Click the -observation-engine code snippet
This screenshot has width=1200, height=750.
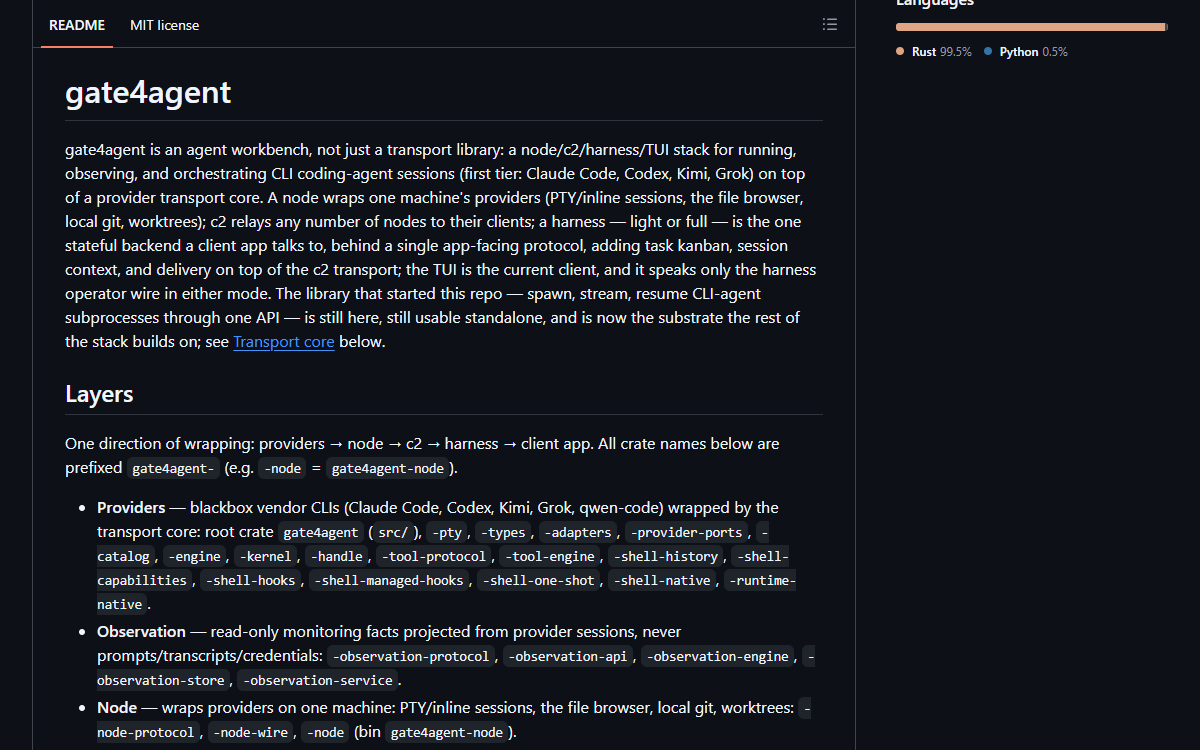click(719, 656)
